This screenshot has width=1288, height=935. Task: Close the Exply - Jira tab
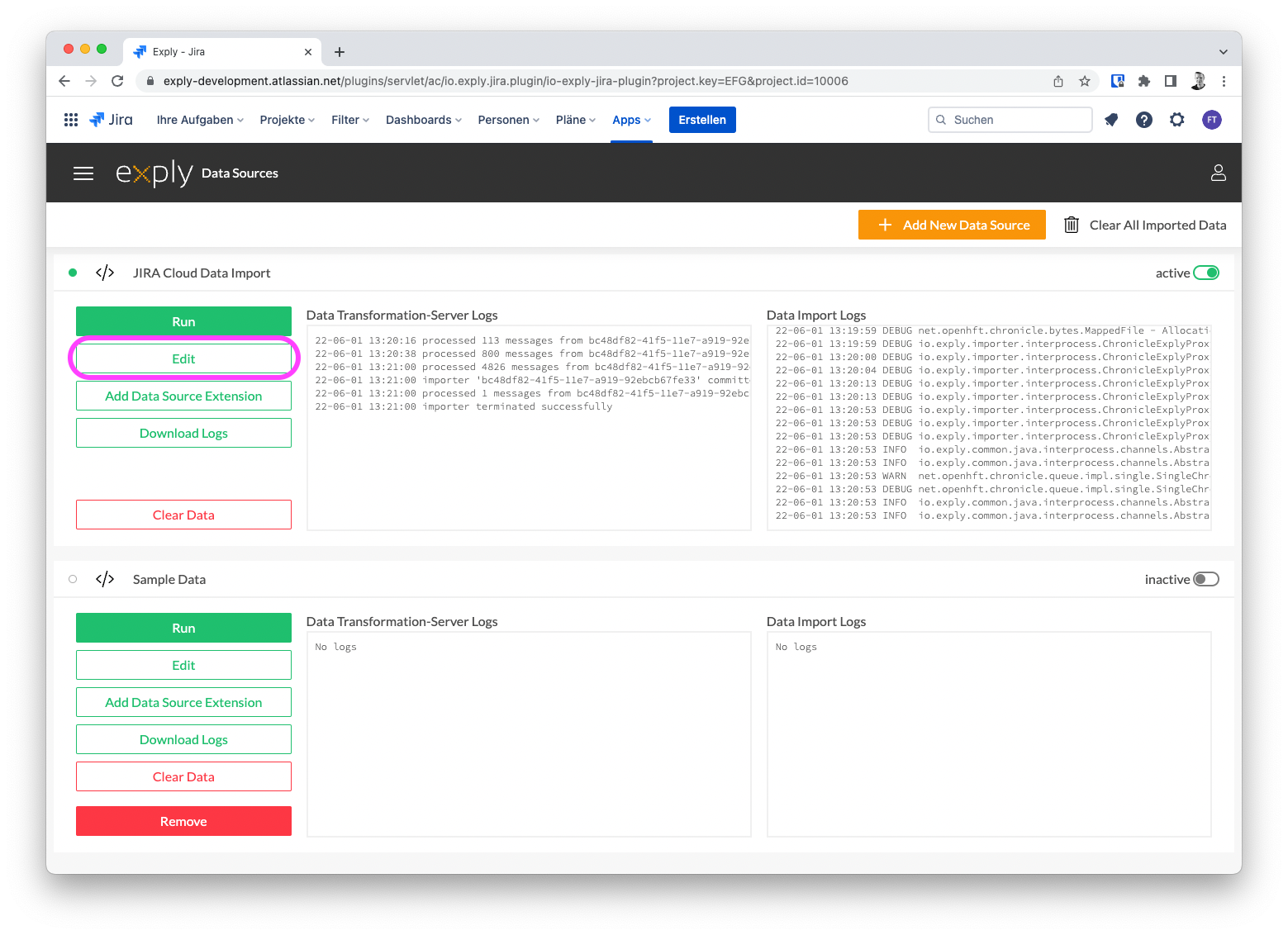pyautogui.click(x=308, y=52)
